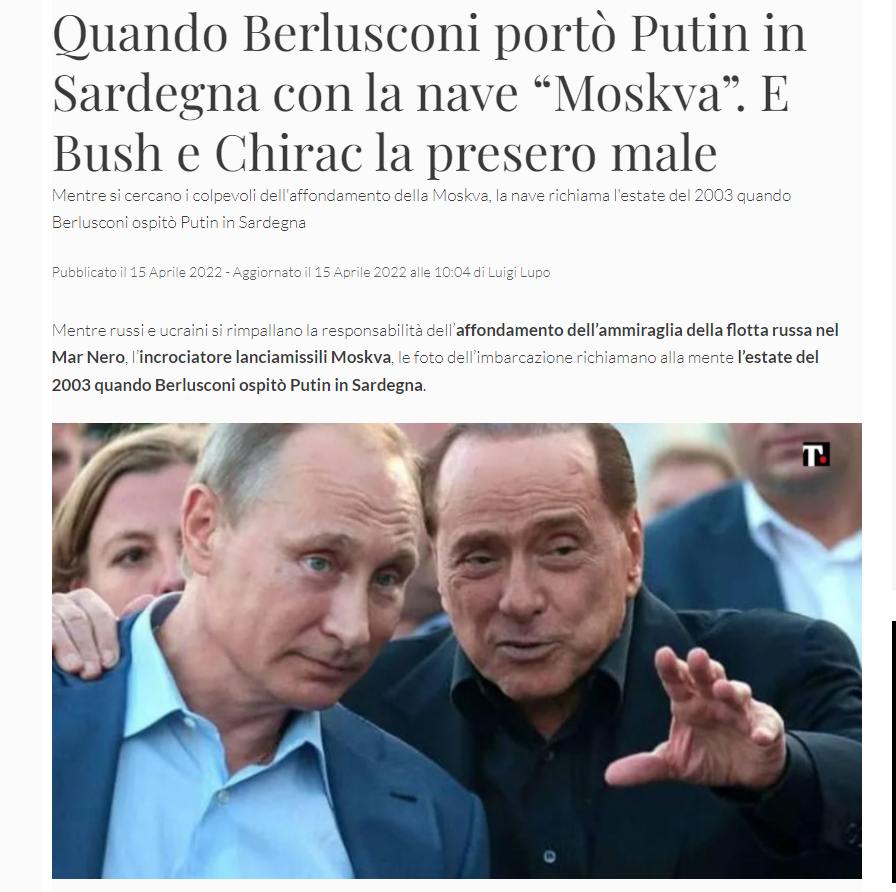This screenshot has height=892, width=896.
Task: Click the light scrollbar track at right edge
Action: pos(894,294)
